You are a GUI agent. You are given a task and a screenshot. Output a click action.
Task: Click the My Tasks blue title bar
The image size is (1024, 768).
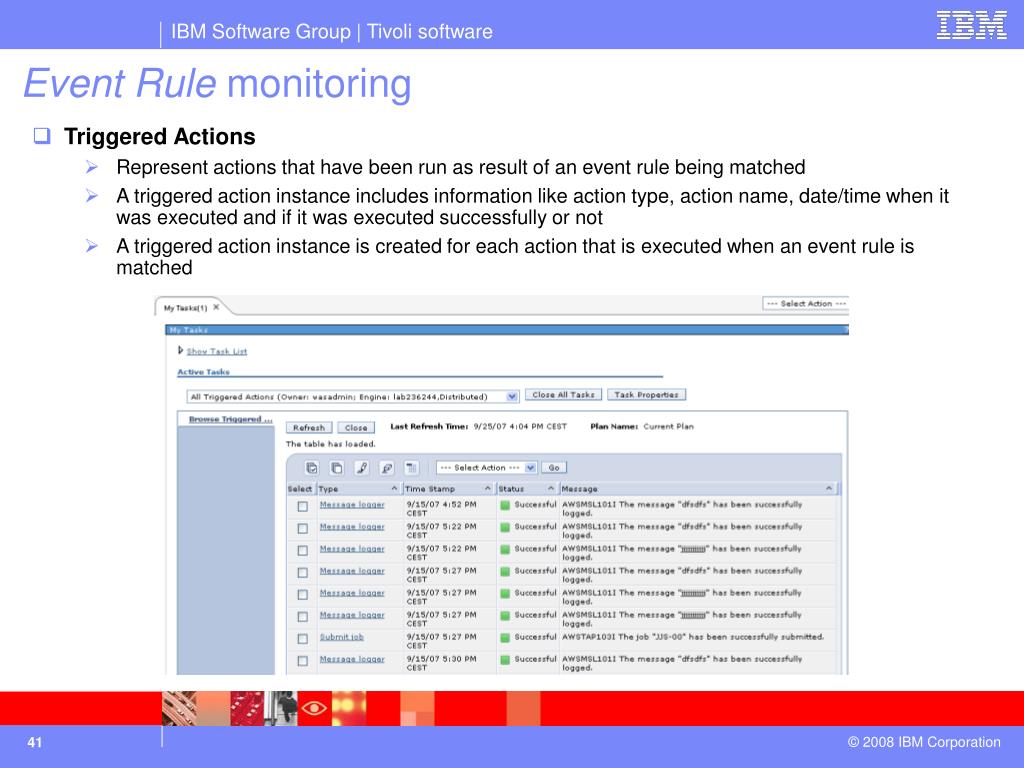click(507, 330)
